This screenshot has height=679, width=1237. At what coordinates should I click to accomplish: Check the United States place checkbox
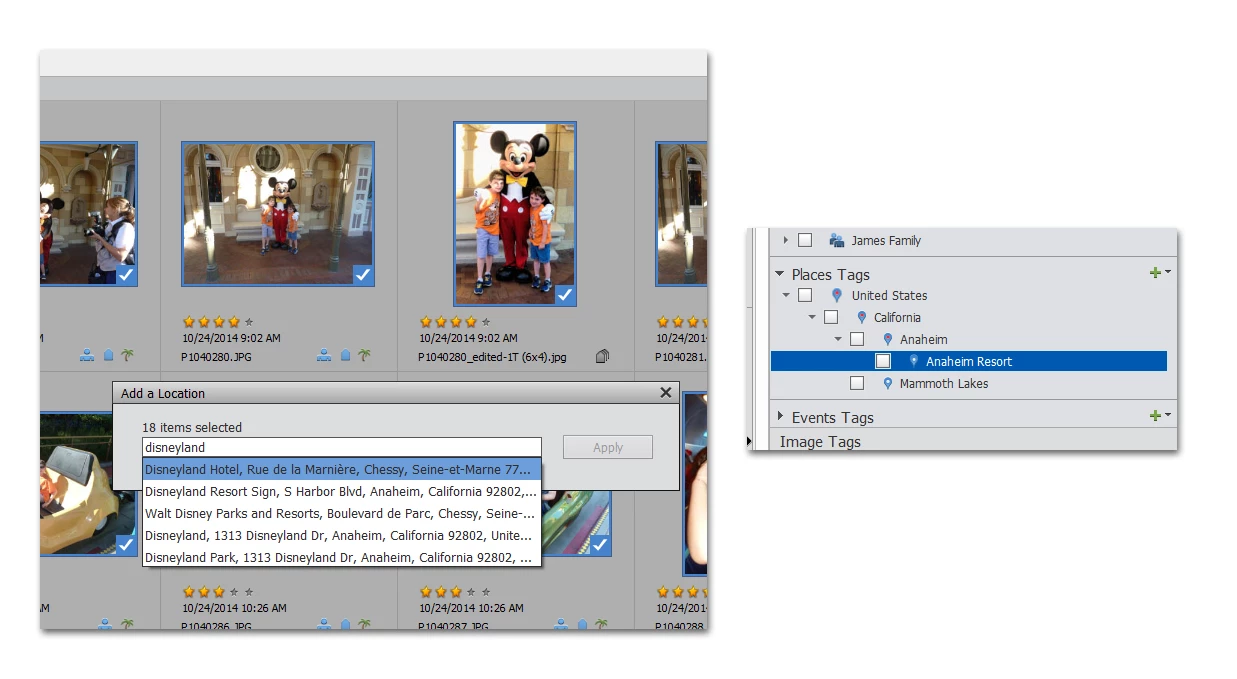click(x=805, y=296)
